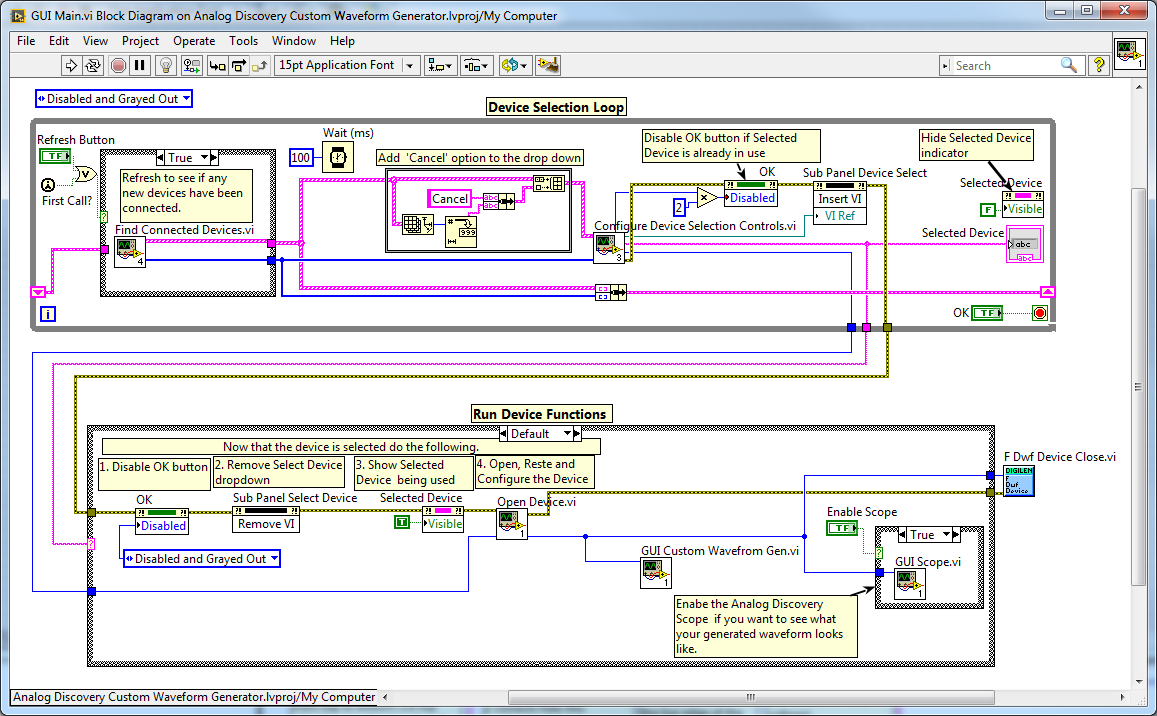Click the Run Continuously icon
Image resolution: width=1157 pixels, height=716 pixels.
point(93,64)
